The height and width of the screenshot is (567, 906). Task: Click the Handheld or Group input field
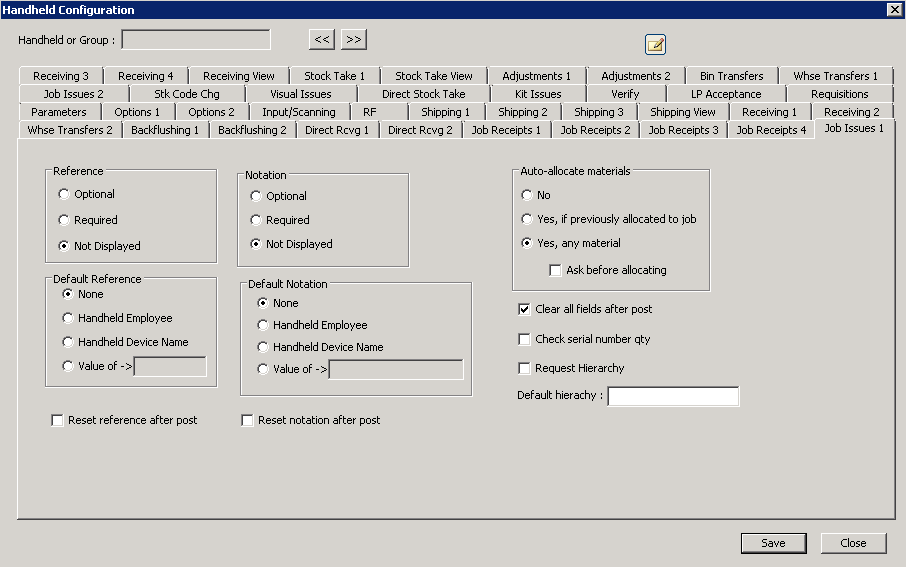click(x=196, y=40)
